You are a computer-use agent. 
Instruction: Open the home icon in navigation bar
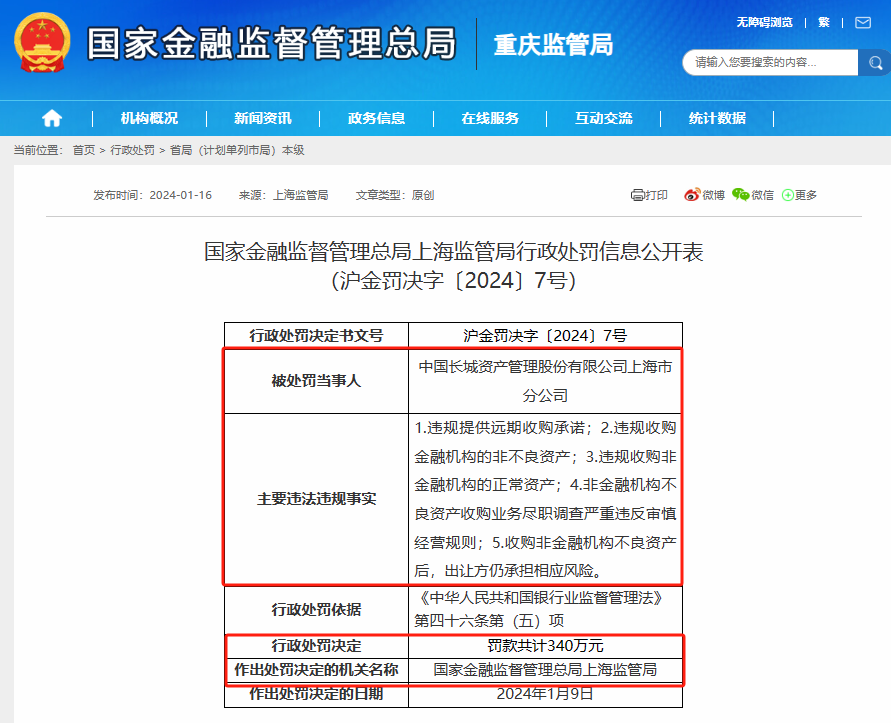pyautogui.click(x=52, y=118)
